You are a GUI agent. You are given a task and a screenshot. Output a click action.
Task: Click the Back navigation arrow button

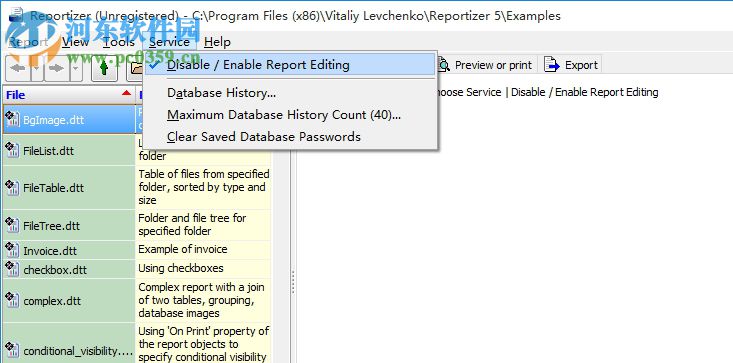tap(18, 68)
